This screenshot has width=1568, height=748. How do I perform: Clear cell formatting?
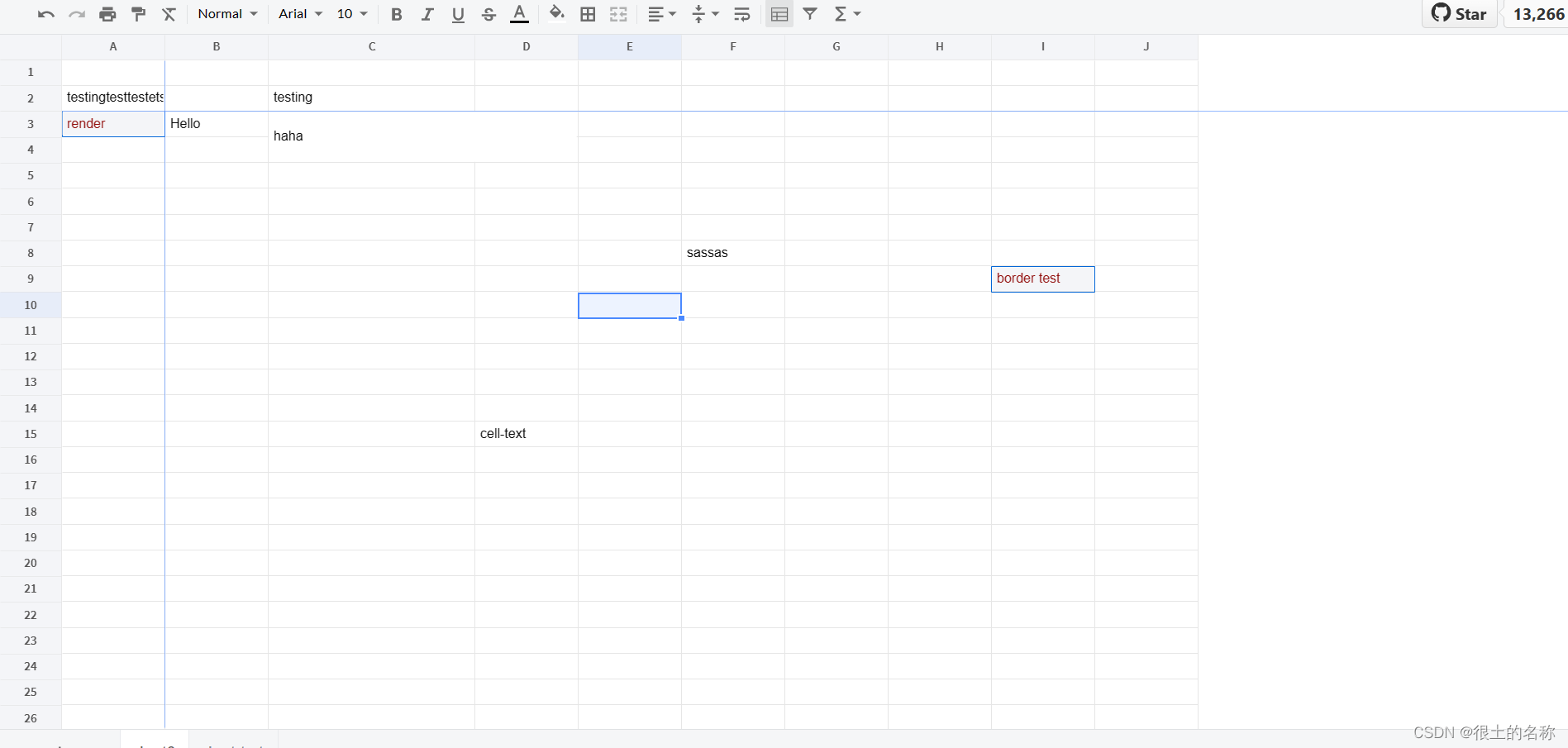click(169, 14)
